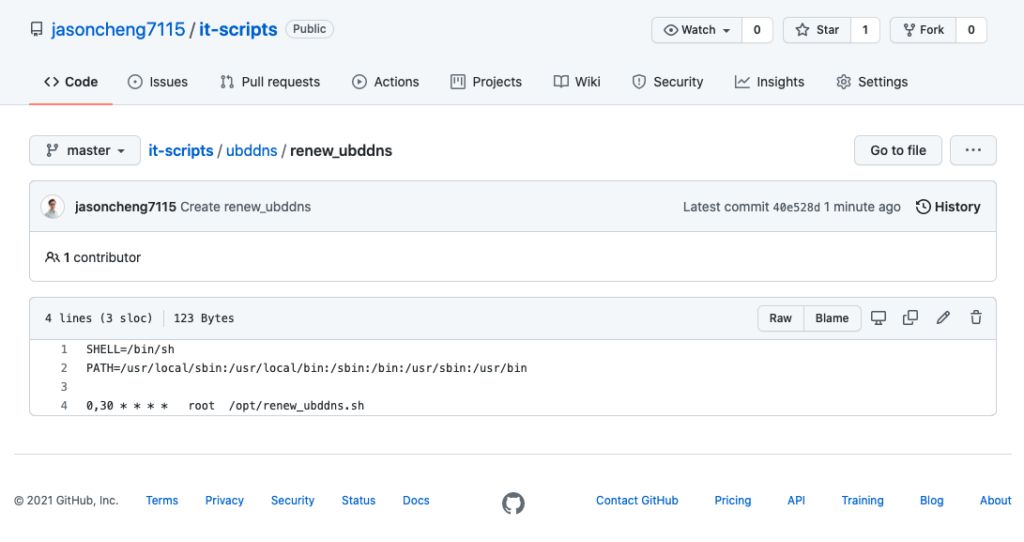This screenshot has height=542, width=1024.
Task: Click the Go to file button
Action: (898, 150)
